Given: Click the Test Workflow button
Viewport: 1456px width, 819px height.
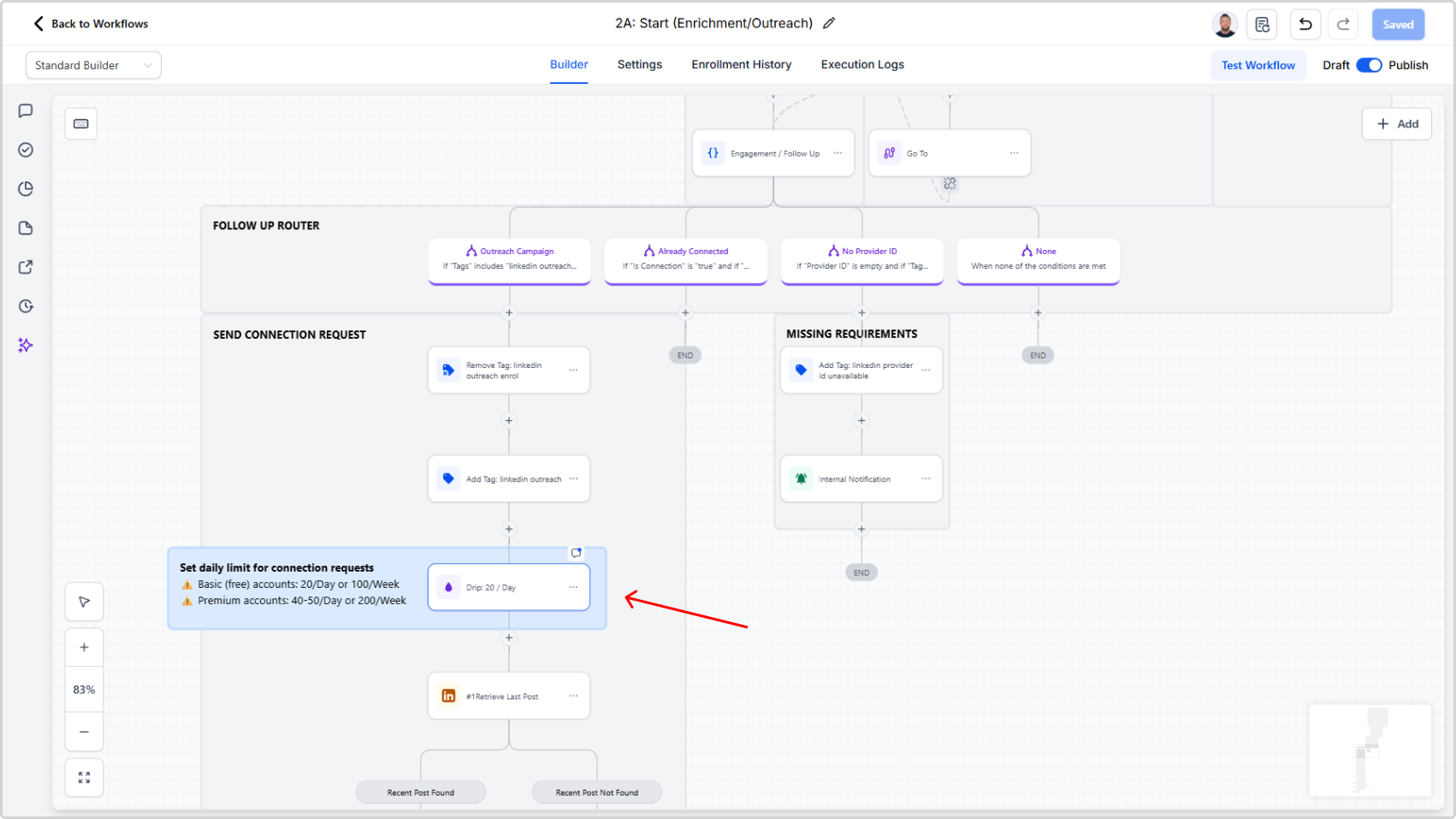Looking at the screenshot, I should [x=1258, y=65].
